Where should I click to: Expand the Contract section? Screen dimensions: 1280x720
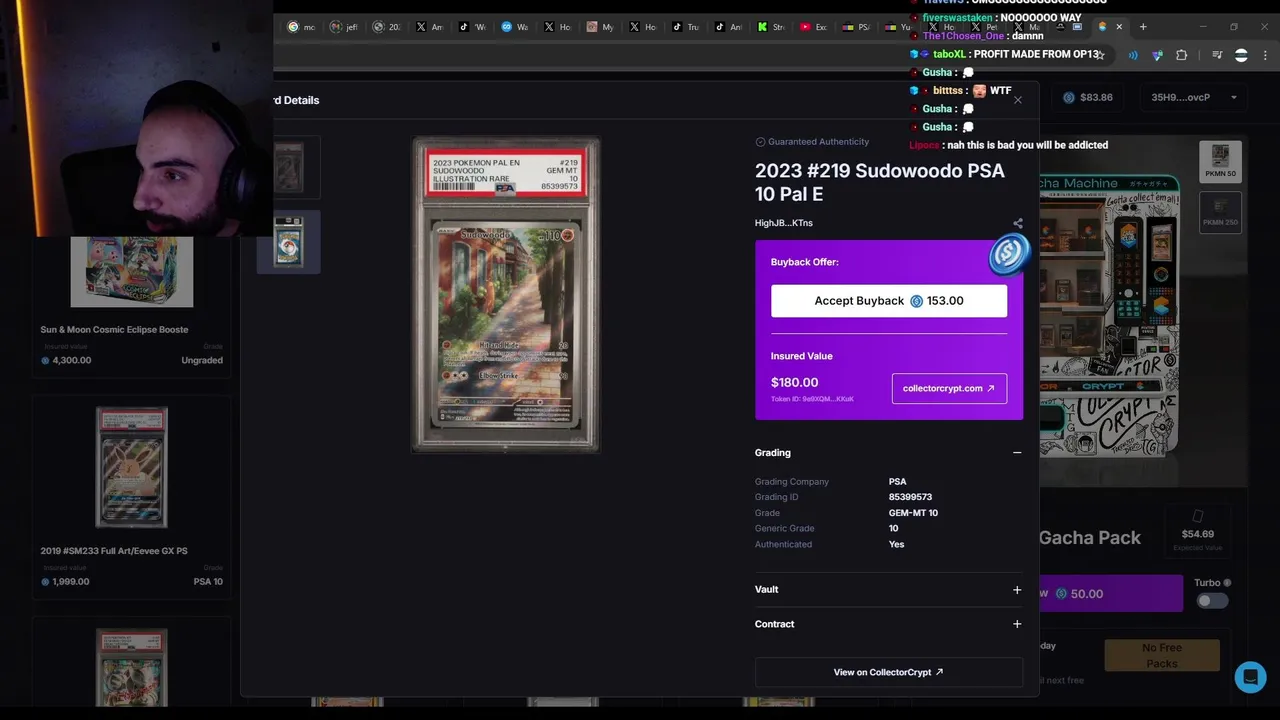(1017, 624)
